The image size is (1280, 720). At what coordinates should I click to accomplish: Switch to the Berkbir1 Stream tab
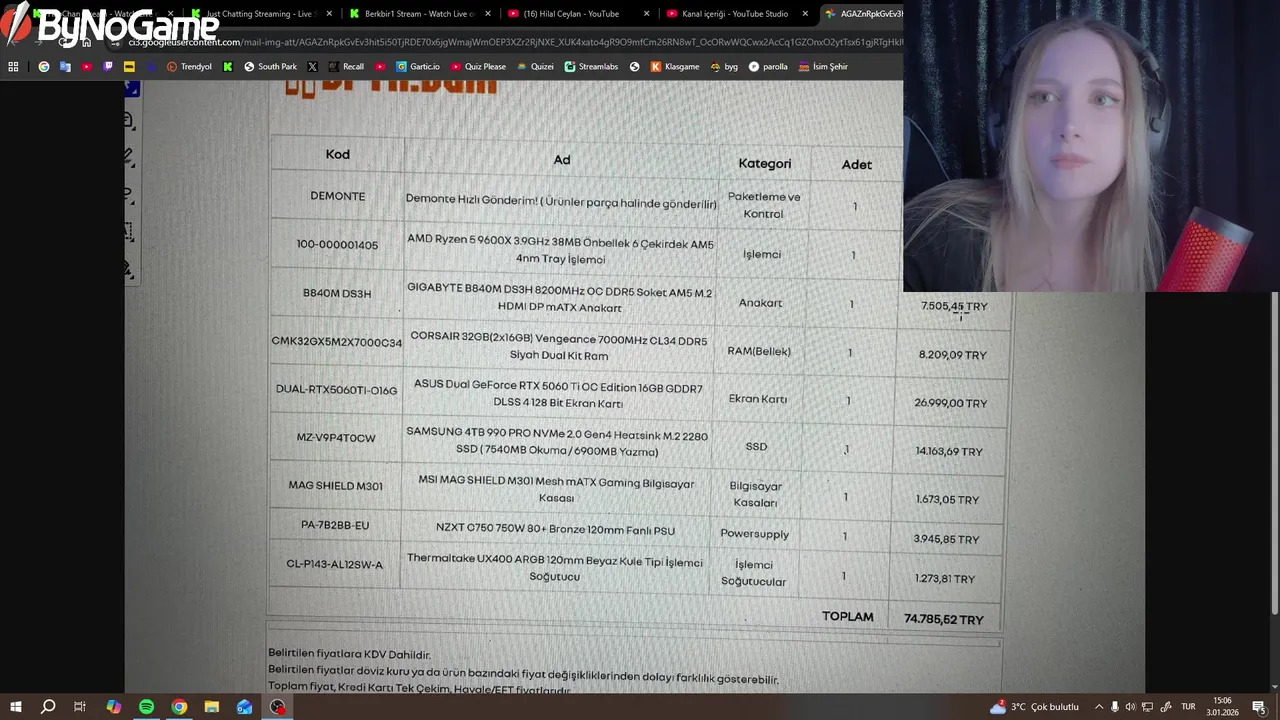(415, 14)
